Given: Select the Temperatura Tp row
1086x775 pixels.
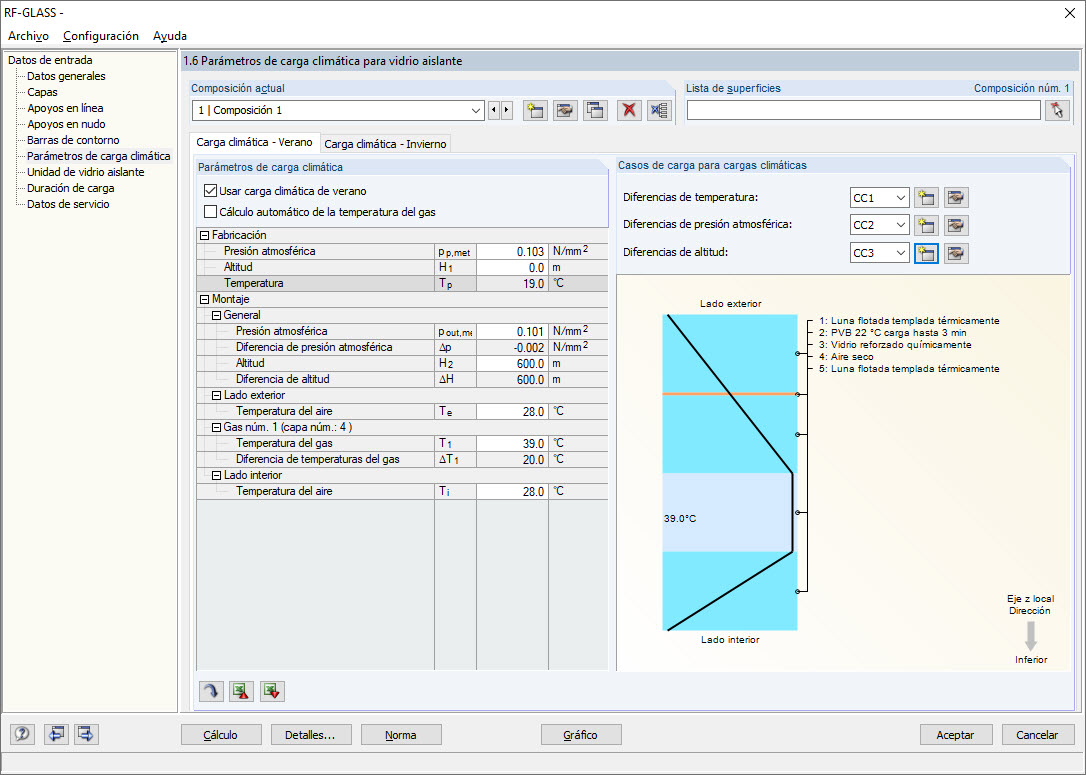Looking at the screenshot, I should (x=402, y=283).
